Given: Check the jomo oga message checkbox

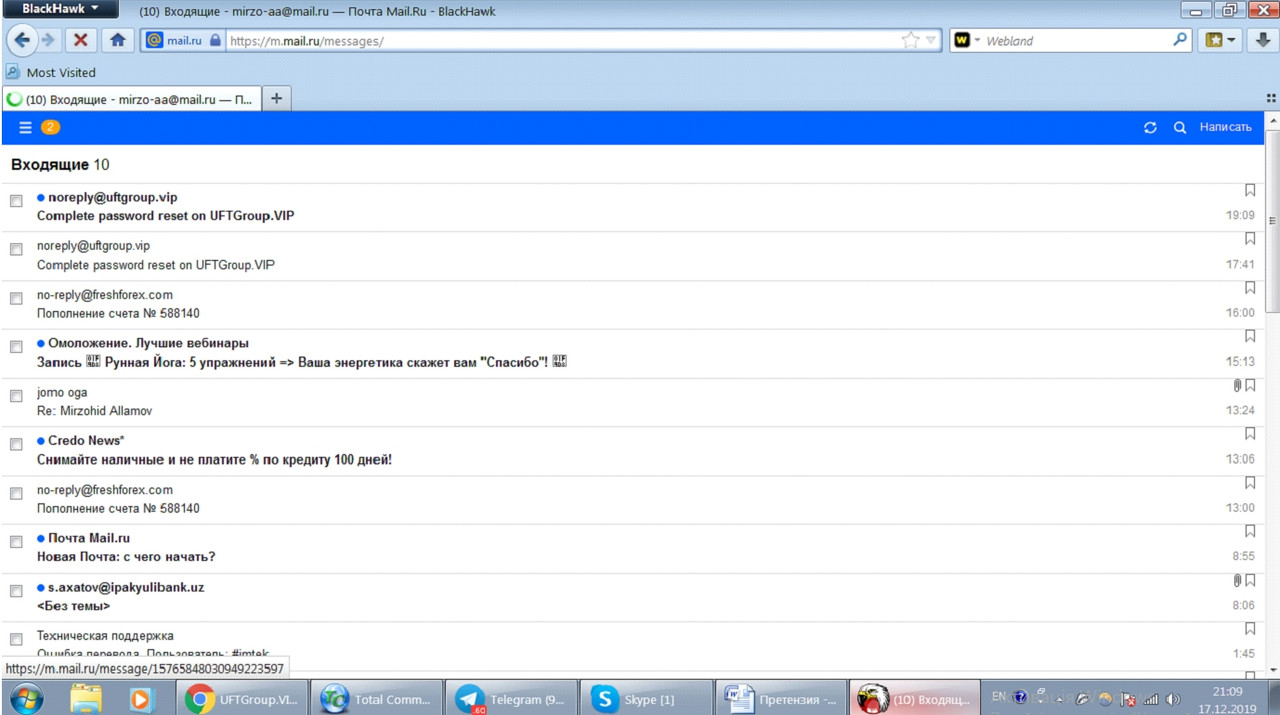Looking at the screenshot, I should (x=16, y=396).
